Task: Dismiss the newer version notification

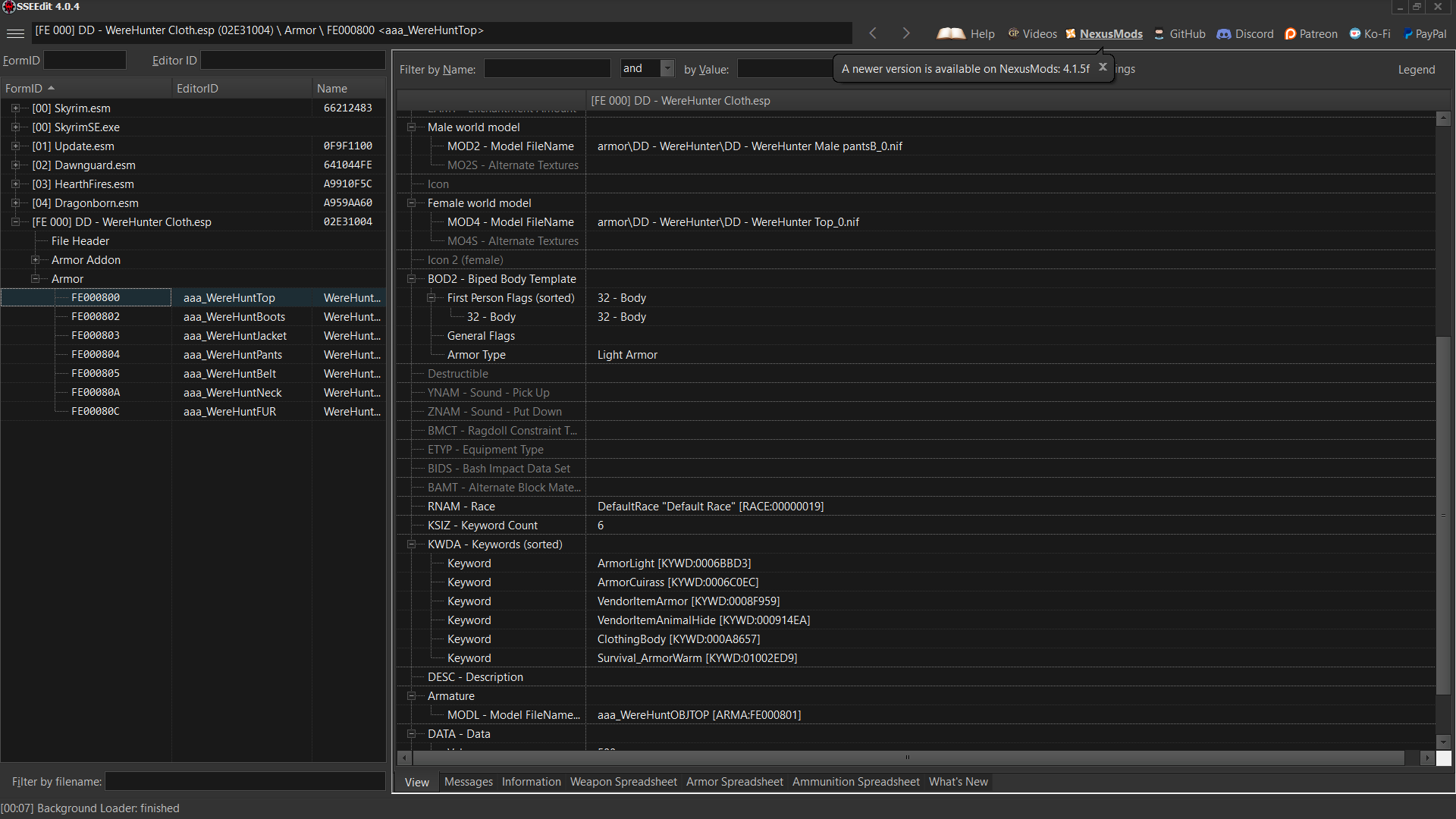Action: coord(1103,67)
